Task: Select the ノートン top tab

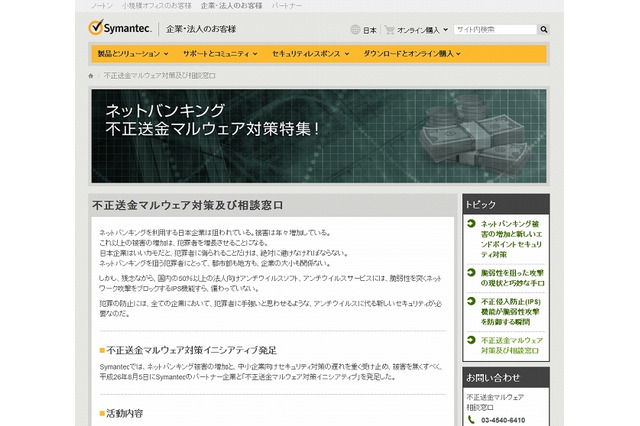Action: (x=101, y=6)
